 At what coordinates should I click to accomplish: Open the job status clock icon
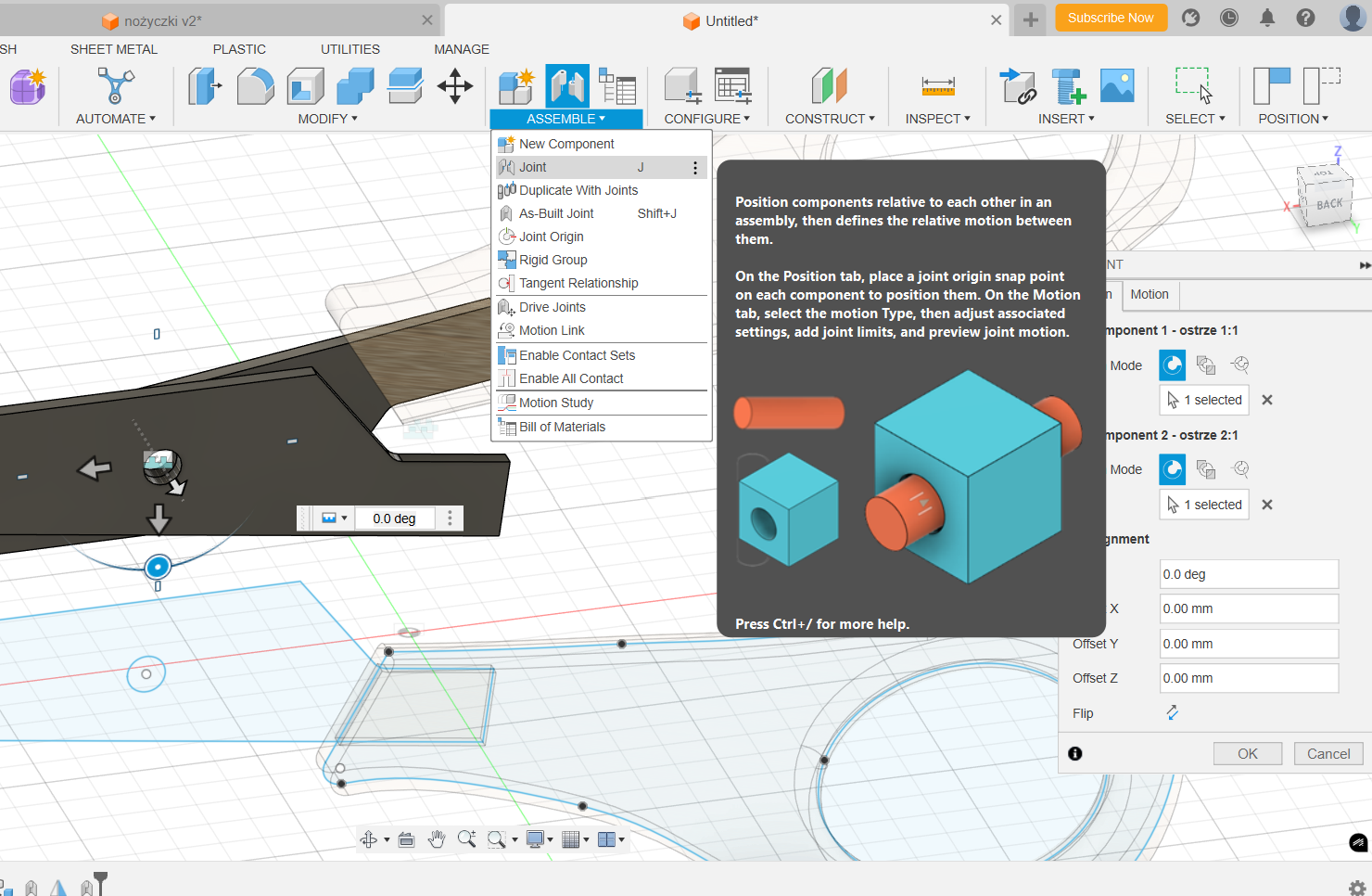pyautogui.click(x=1229, y=18)
